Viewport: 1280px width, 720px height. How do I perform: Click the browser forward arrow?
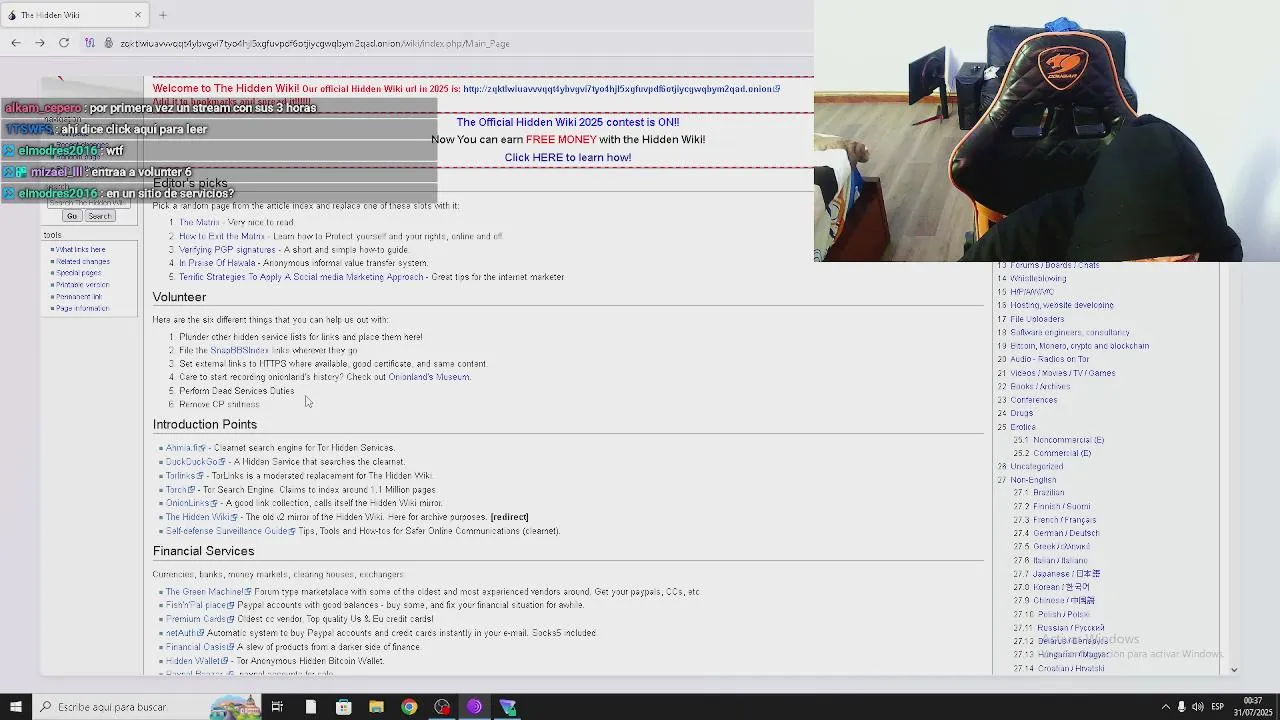[39, 43]
